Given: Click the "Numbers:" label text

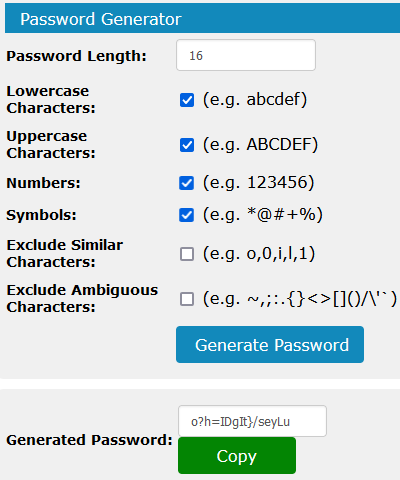Looking at the screenshot, I should (x=43, y=183).
